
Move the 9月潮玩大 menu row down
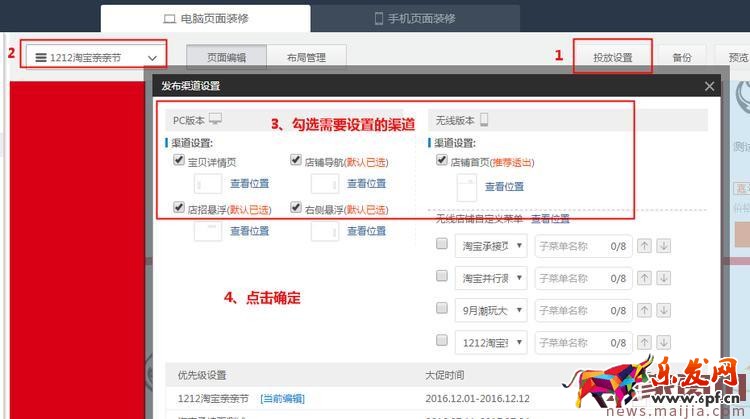[663, 308]
